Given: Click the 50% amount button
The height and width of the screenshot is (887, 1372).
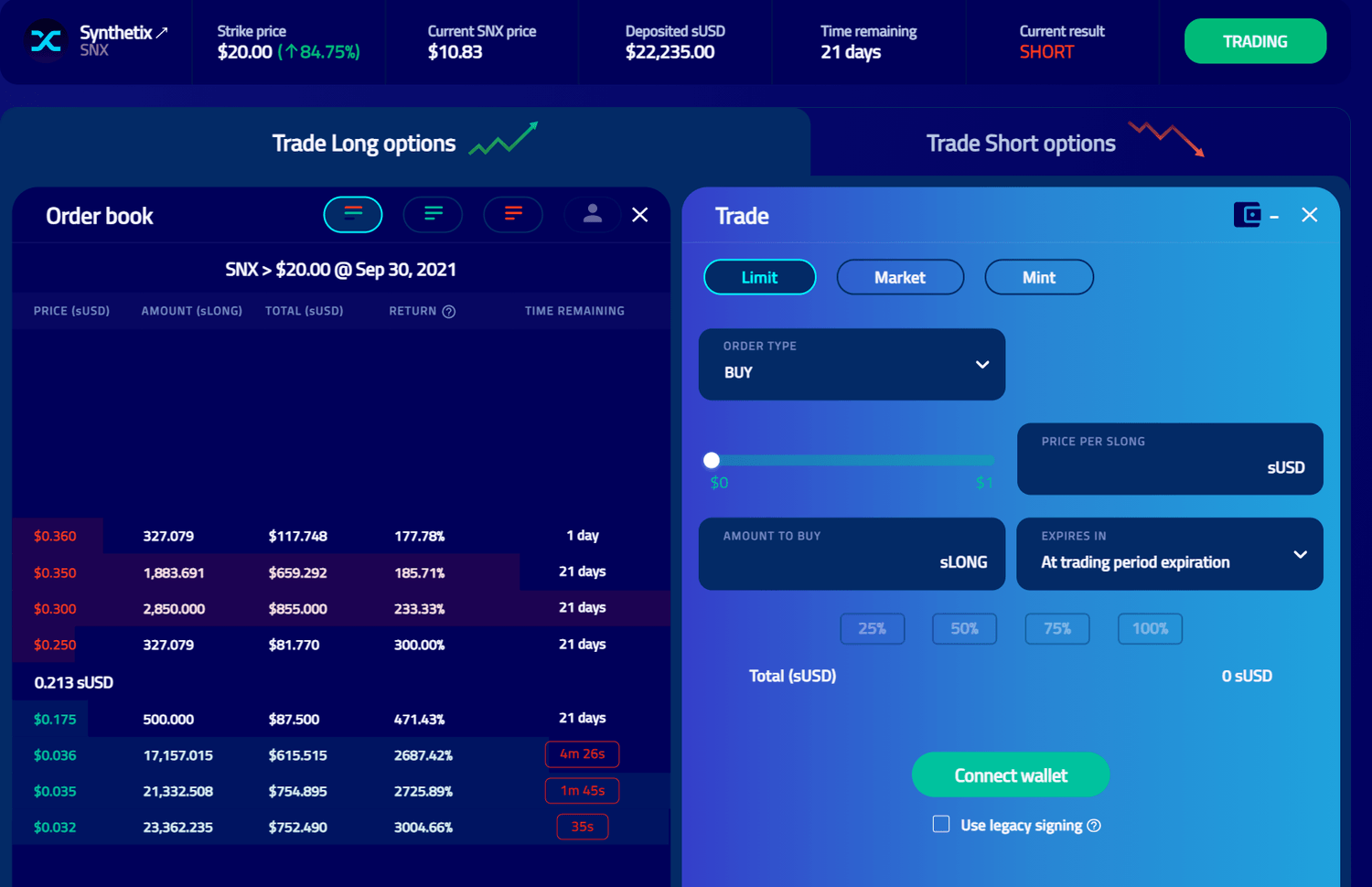Looking at the screenshot, I should (964, 628).
